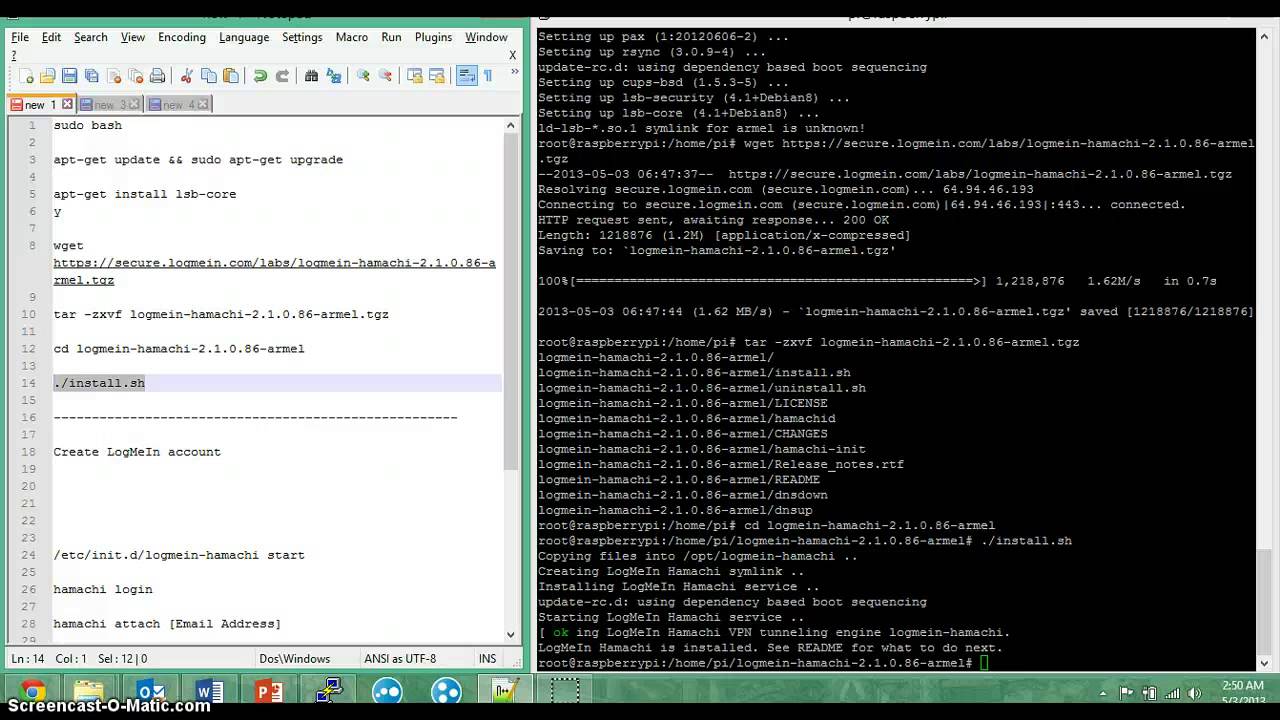Click the network signal tray icon
The width and height of the screenshot is (1280, 720).
1172,693
